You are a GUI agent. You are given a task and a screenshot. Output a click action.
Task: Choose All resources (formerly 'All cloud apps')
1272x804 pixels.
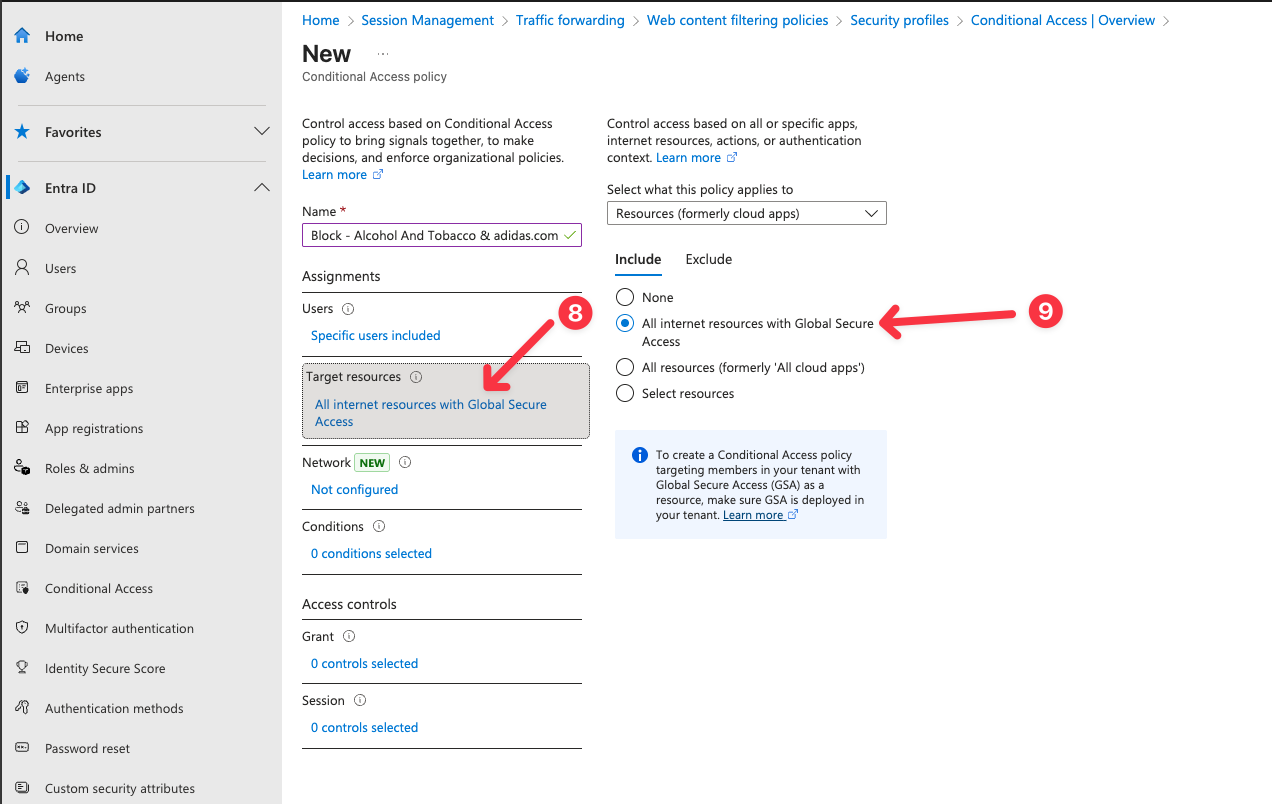pyautogui.click(x=625, y=367)
